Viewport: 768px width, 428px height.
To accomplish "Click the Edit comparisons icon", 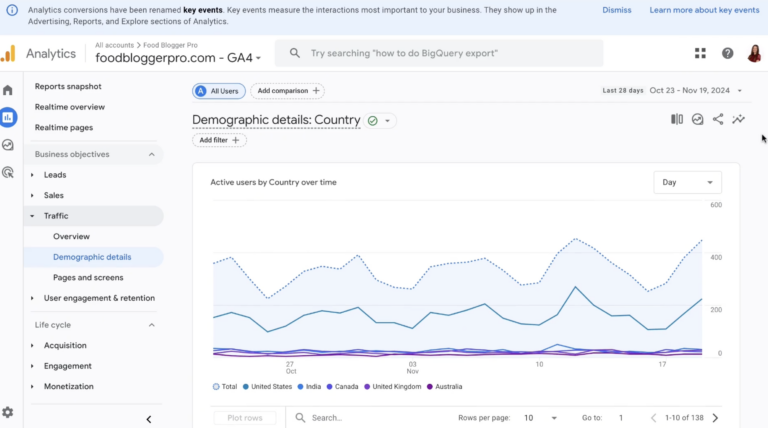I will click(677, 119).
